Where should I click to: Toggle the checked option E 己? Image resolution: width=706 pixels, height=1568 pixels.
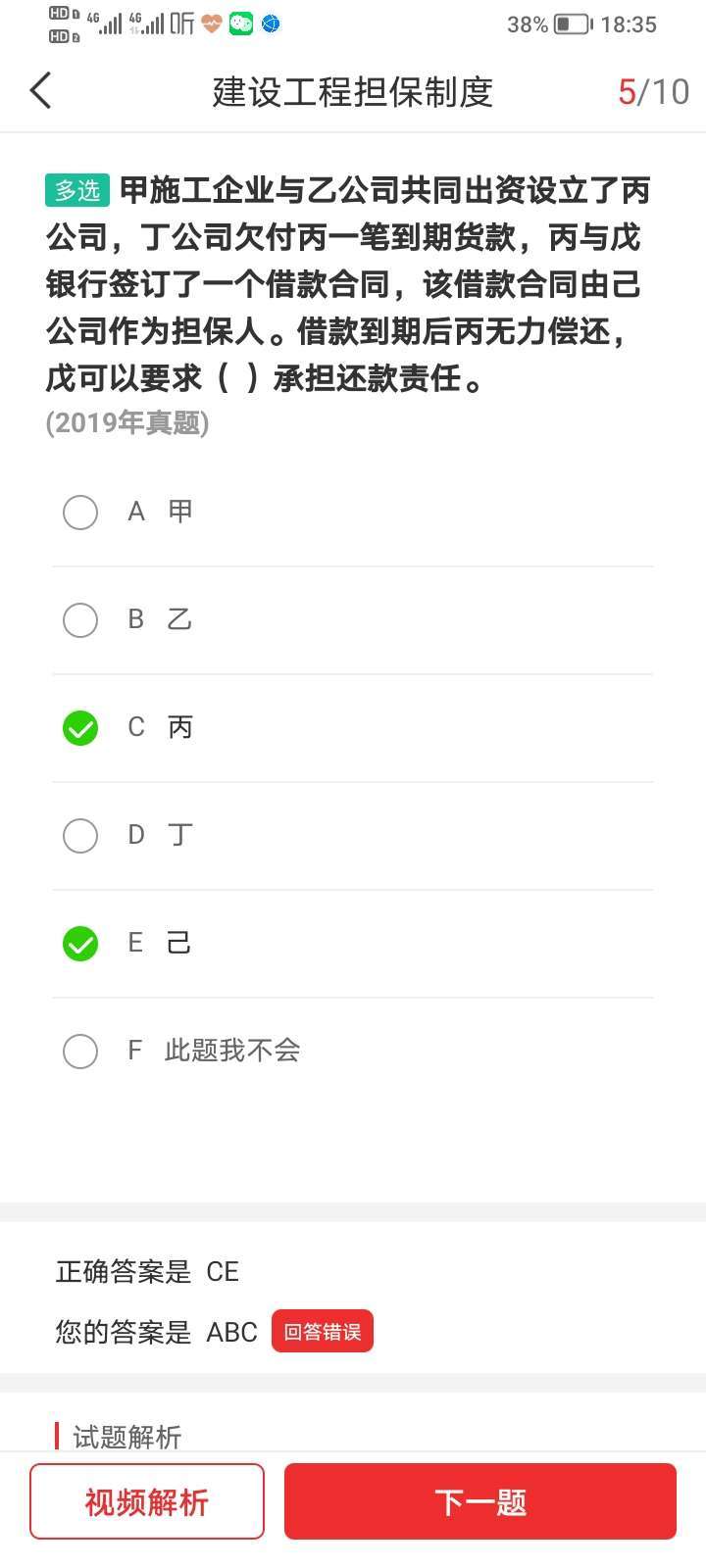tap(80, 943)
